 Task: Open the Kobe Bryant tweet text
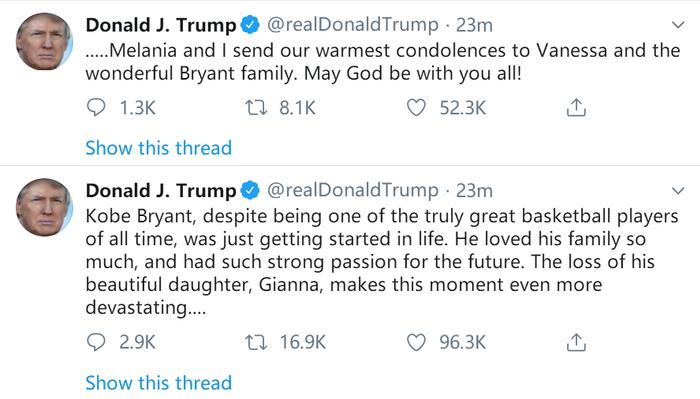(382, 262)
